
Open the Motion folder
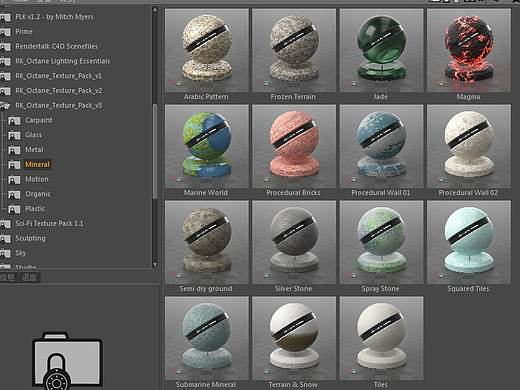point(37,179)
